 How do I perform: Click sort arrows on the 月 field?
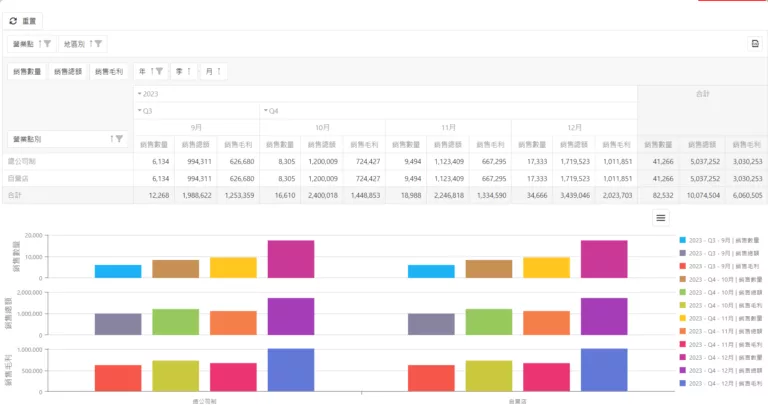click(218, 71)
